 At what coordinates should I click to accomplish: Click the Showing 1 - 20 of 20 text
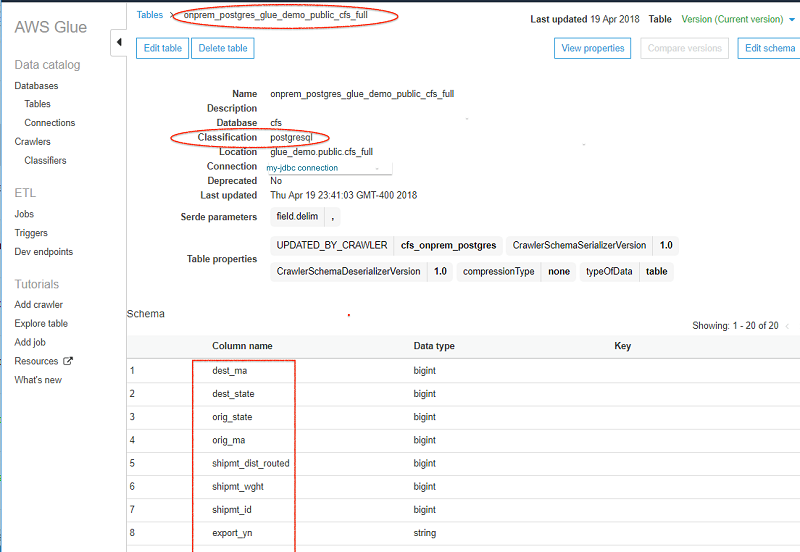point(735,325)
